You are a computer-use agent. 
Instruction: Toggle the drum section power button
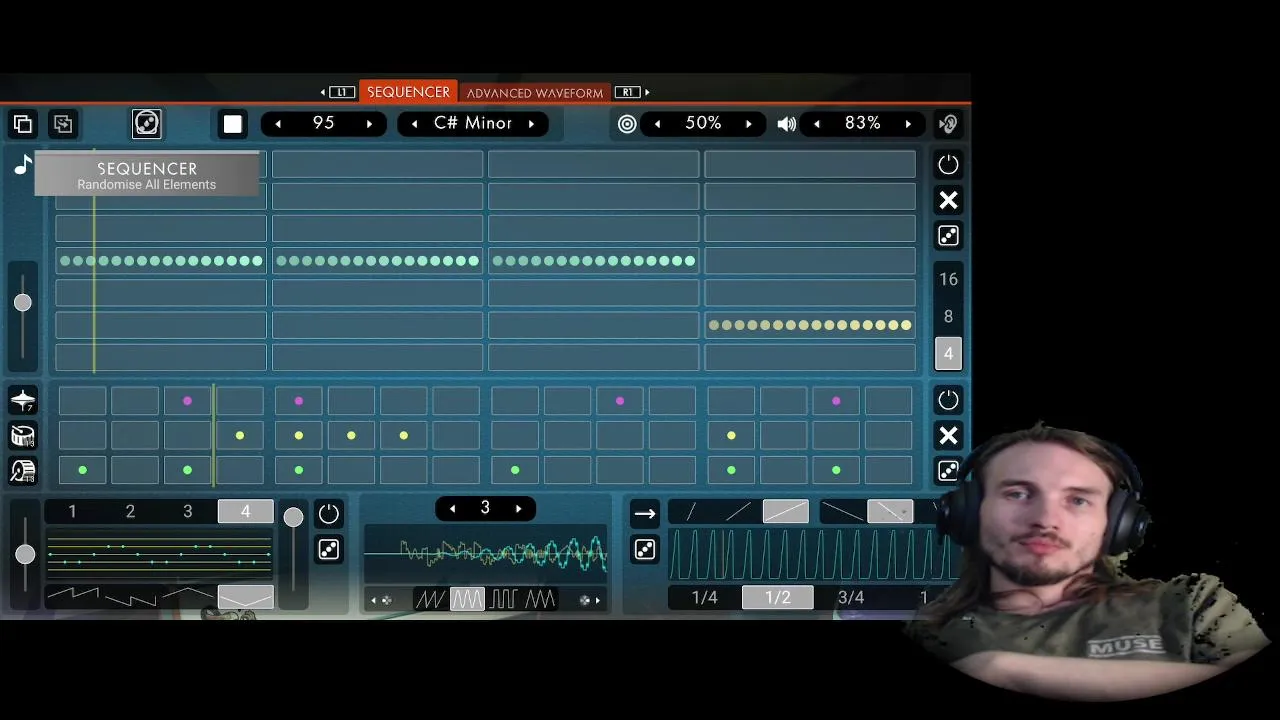click(x=948, y=400)
